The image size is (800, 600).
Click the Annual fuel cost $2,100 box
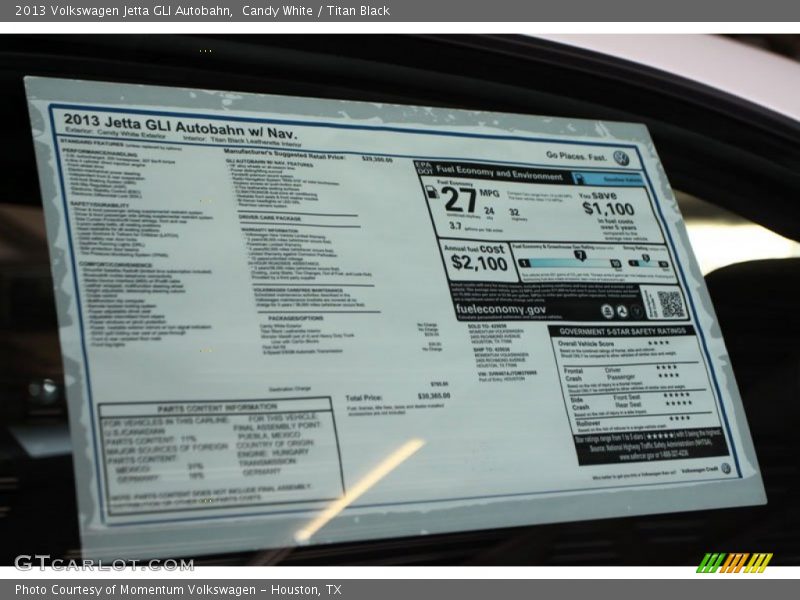[478, 258]
